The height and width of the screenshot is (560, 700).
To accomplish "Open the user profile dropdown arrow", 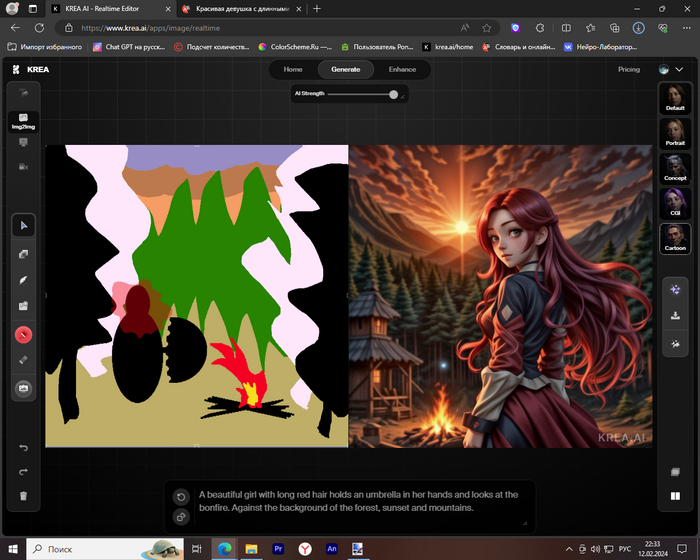I will click(x=680, y=70).
